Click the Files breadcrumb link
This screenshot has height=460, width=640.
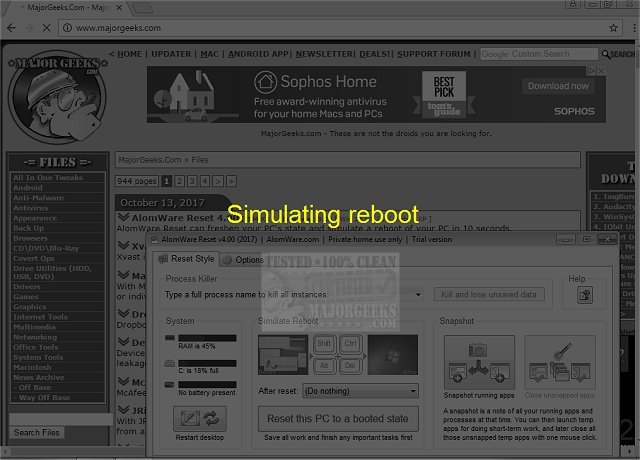click(200, 160)
